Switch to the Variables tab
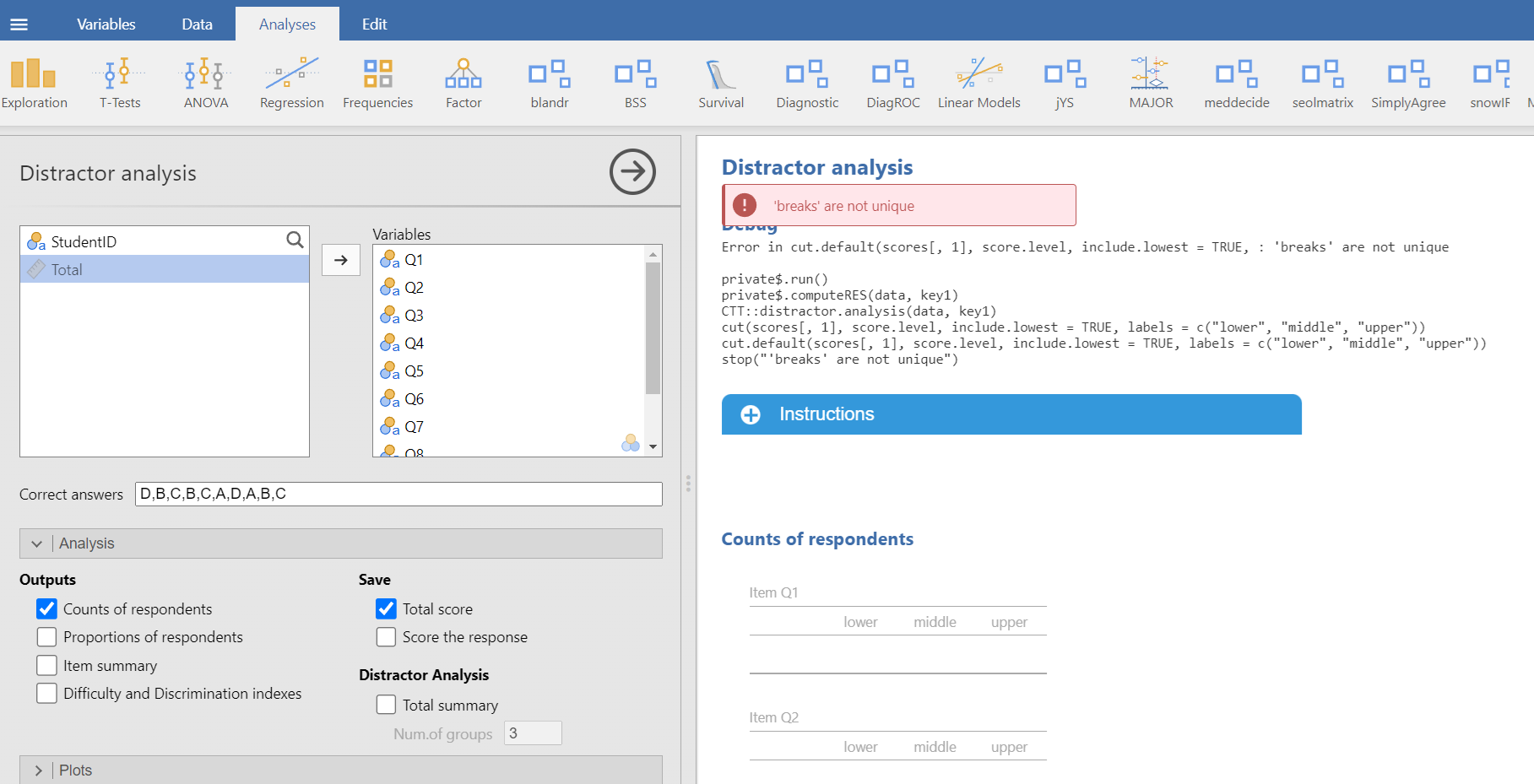This screenshot has width=1534, height=784. tap(106, 24)
